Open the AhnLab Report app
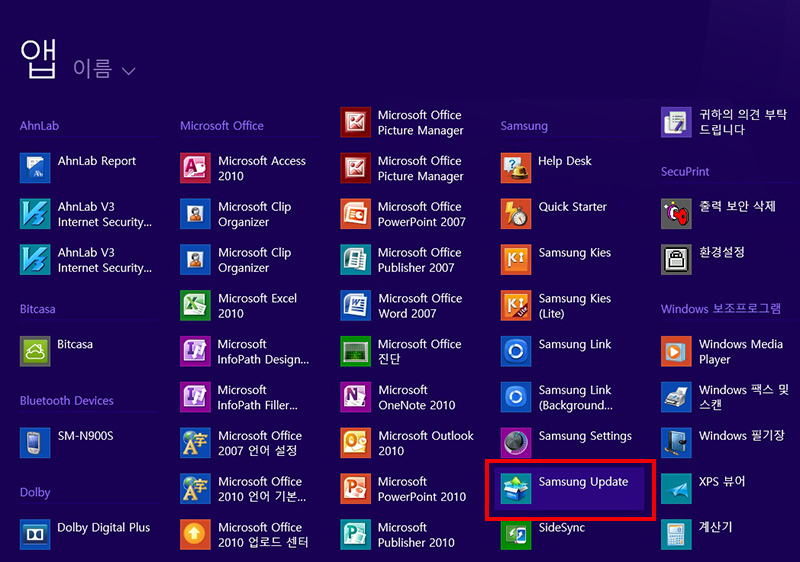Screen dimensions: 800x562 78,168
